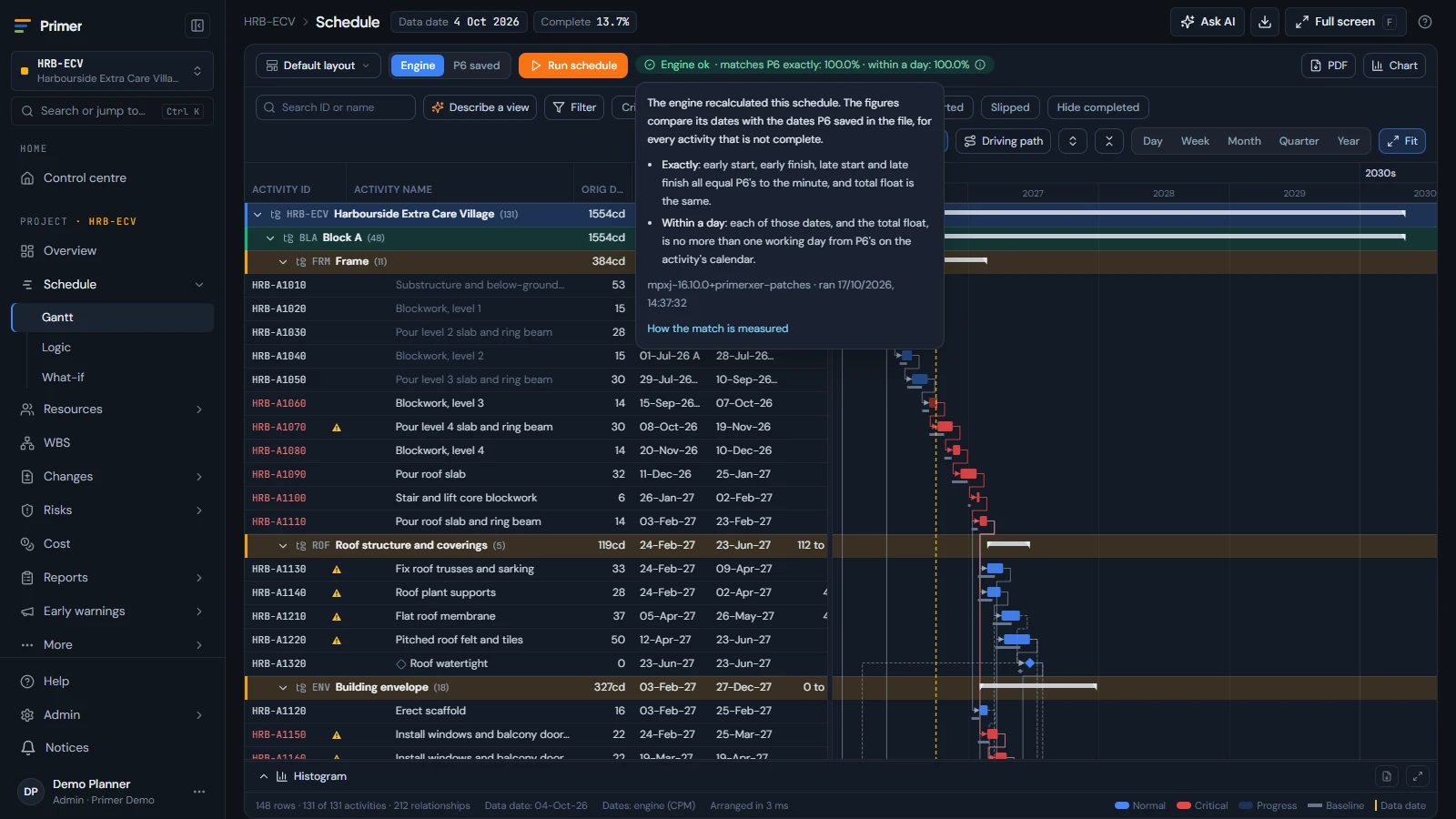Open the Default layout dropdown

tap(318, 66)
